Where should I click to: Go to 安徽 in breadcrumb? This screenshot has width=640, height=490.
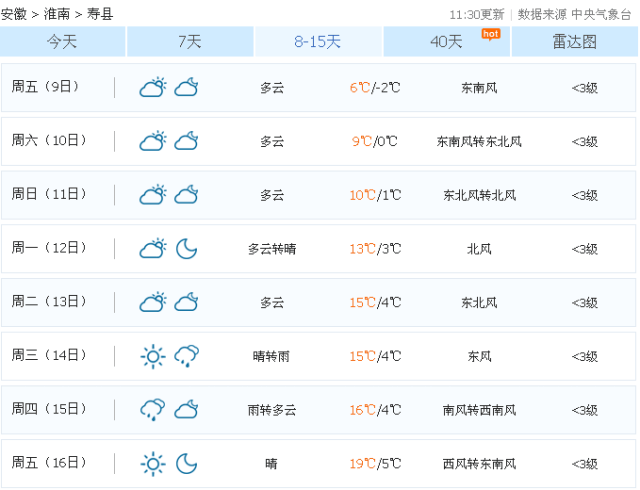pos(14,14)
